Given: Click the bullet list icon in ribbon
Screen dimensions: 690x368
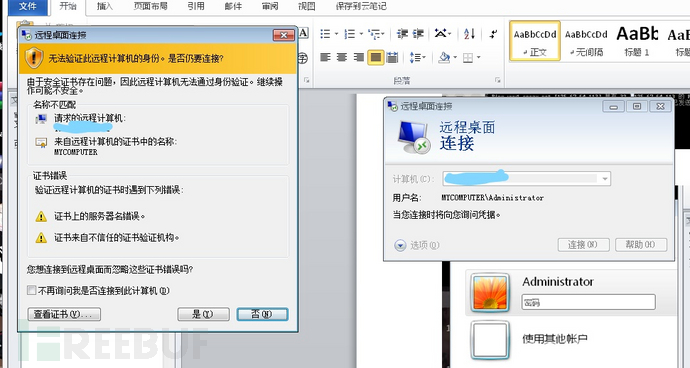Looking at the screenshot, I should click(x=326, y=34).
